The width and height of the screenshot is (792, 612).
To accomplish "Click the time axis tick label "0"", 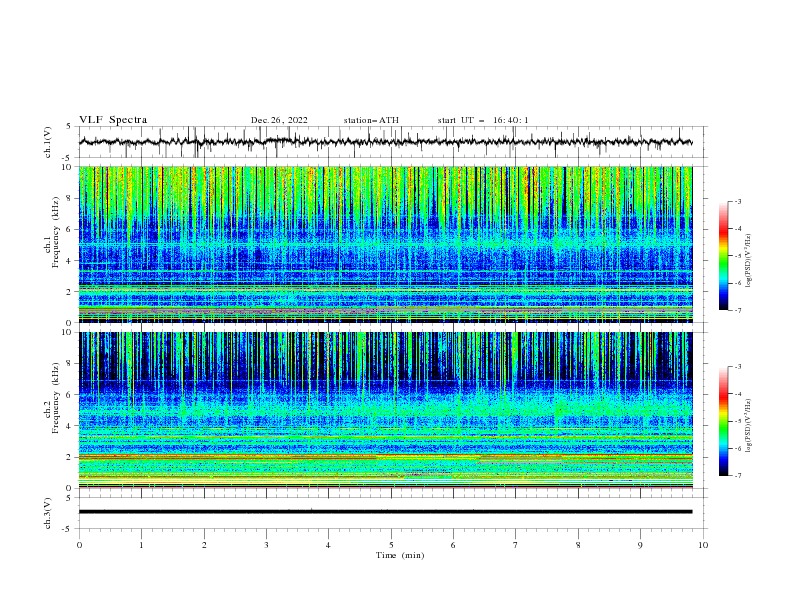I will point(79,545).
